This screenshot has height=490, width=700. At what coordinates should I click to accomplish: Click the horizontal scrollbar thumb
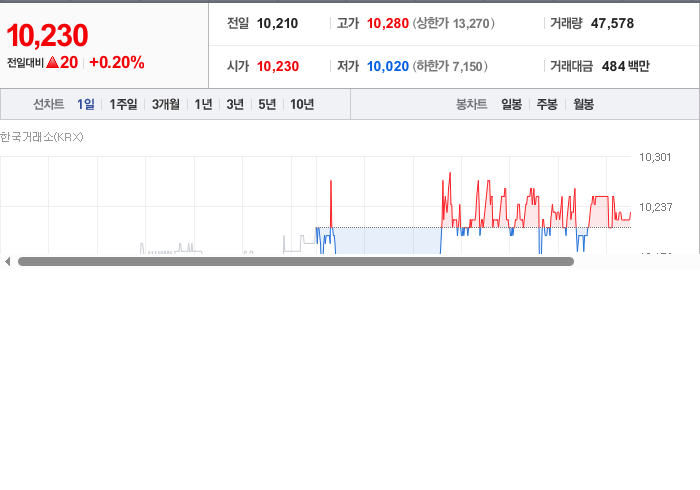point(296,262)
